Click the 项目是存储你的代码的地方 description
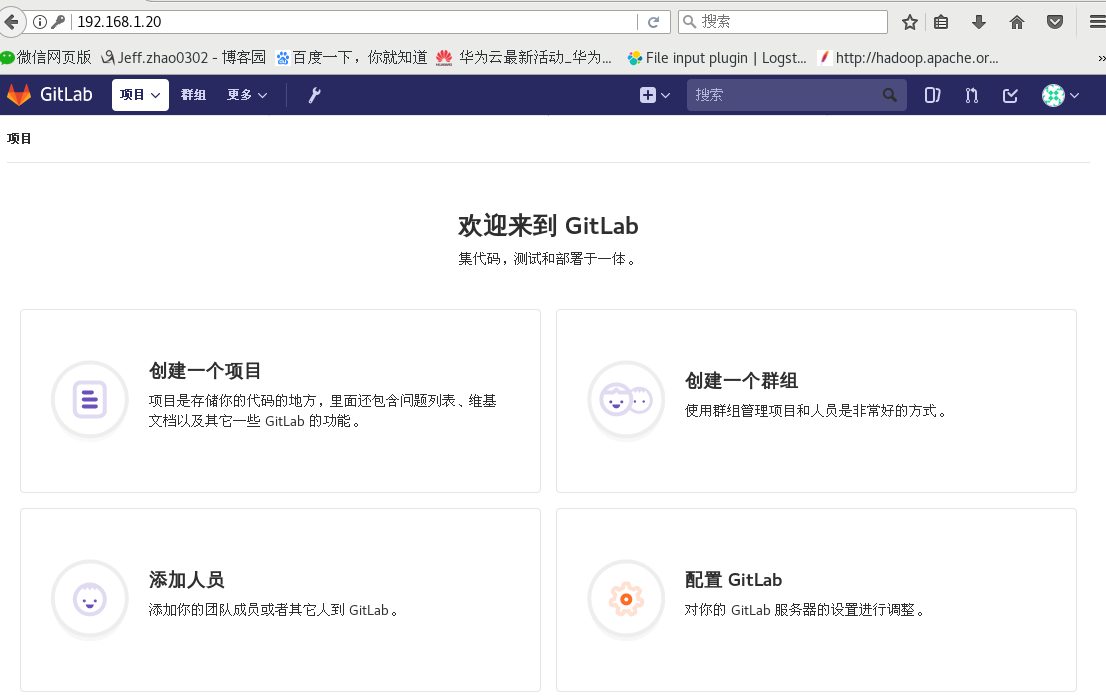Screen dimensions: 1106x696 [322, 410]
